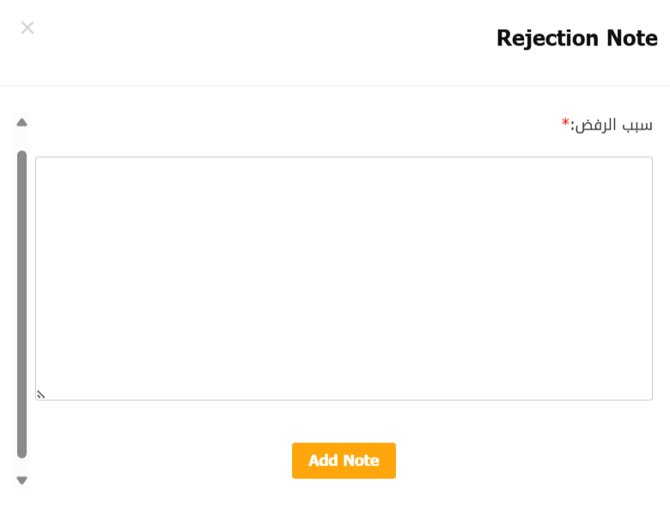
Task: Dismiss the dialog with the X icon
Action: [x=28, y=28]
